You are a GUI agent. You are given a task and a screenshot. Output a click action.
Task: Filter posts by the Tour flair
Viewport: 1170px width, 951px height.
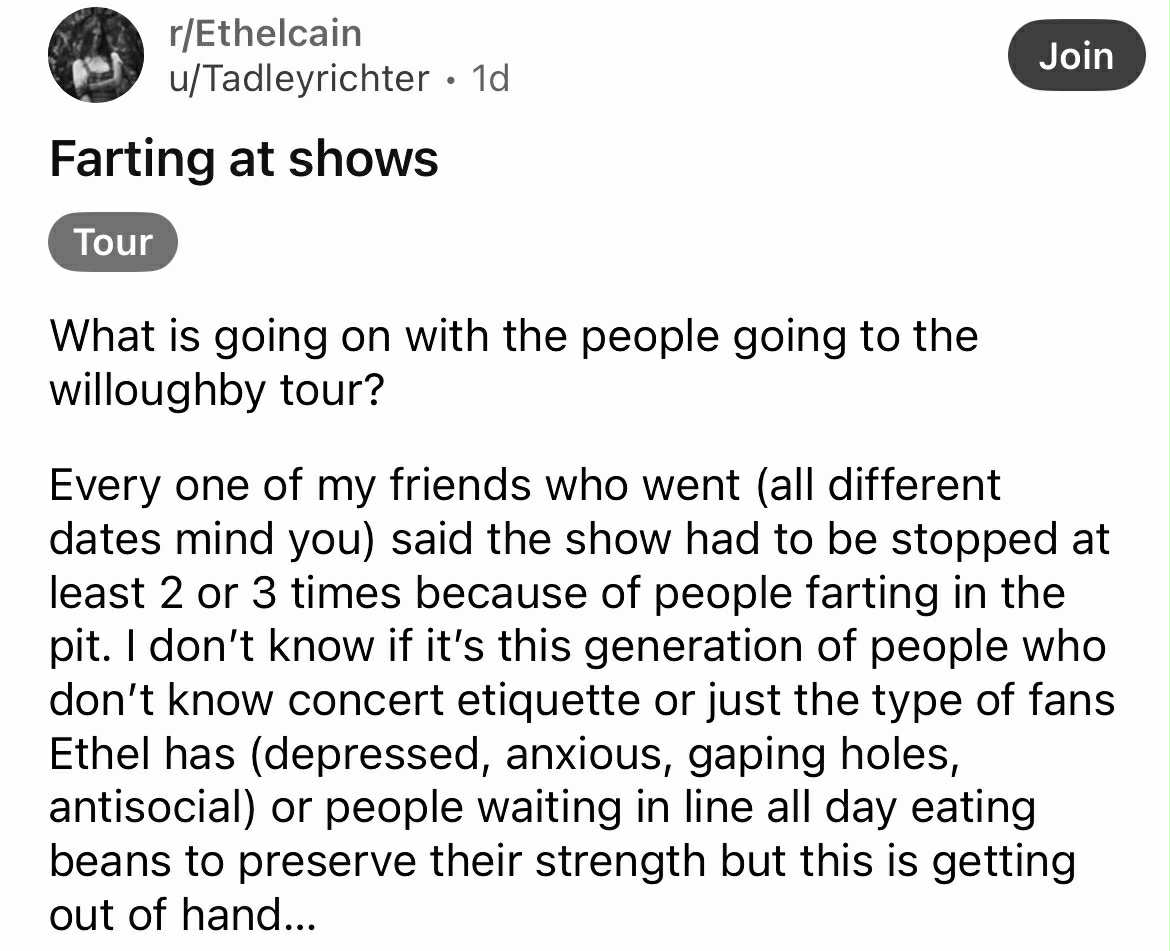113,243
